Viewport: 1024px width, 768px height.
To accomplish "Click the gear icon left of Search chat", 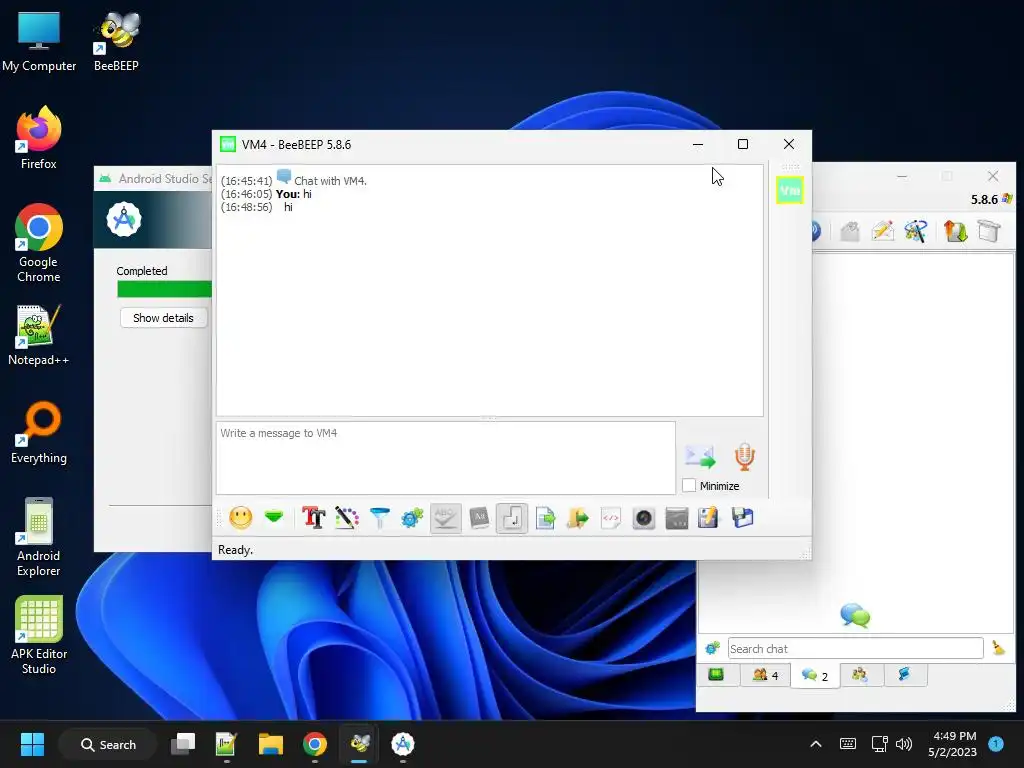I will click(x=712, y=648).
